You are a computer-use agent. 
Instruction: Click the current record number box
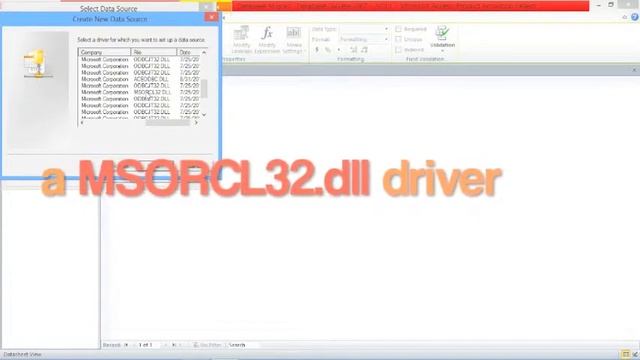click(149, 345)
